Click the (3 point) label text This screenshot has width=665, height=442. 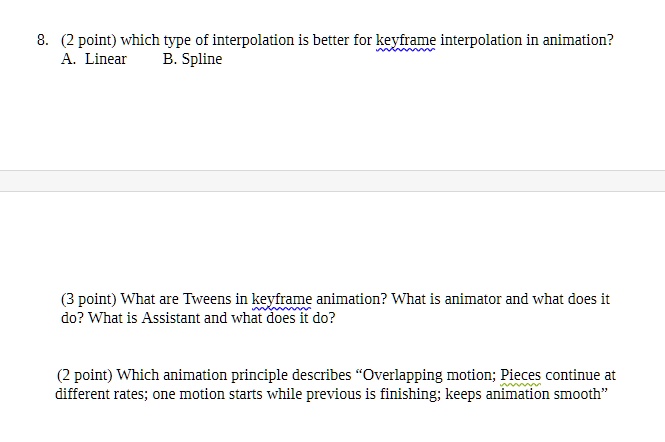(88, 299)
